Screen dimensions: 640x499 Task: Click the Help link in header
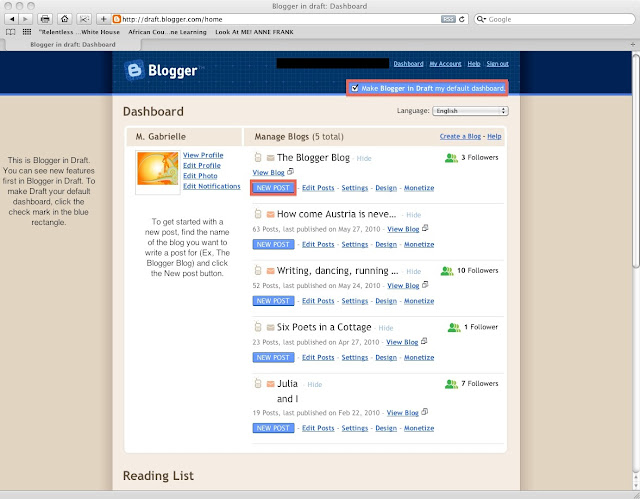tap(474, 64)
